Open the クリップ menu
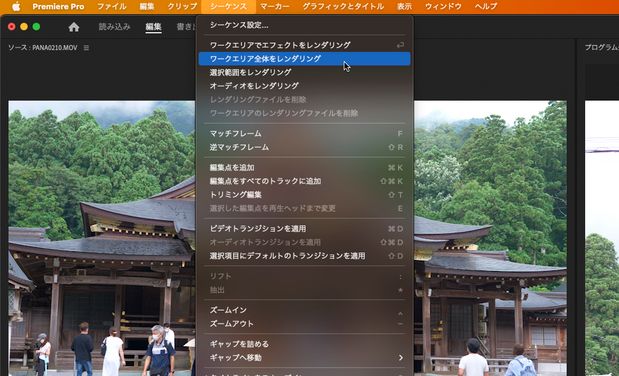 pyautogui.click(x=182, y=7)
